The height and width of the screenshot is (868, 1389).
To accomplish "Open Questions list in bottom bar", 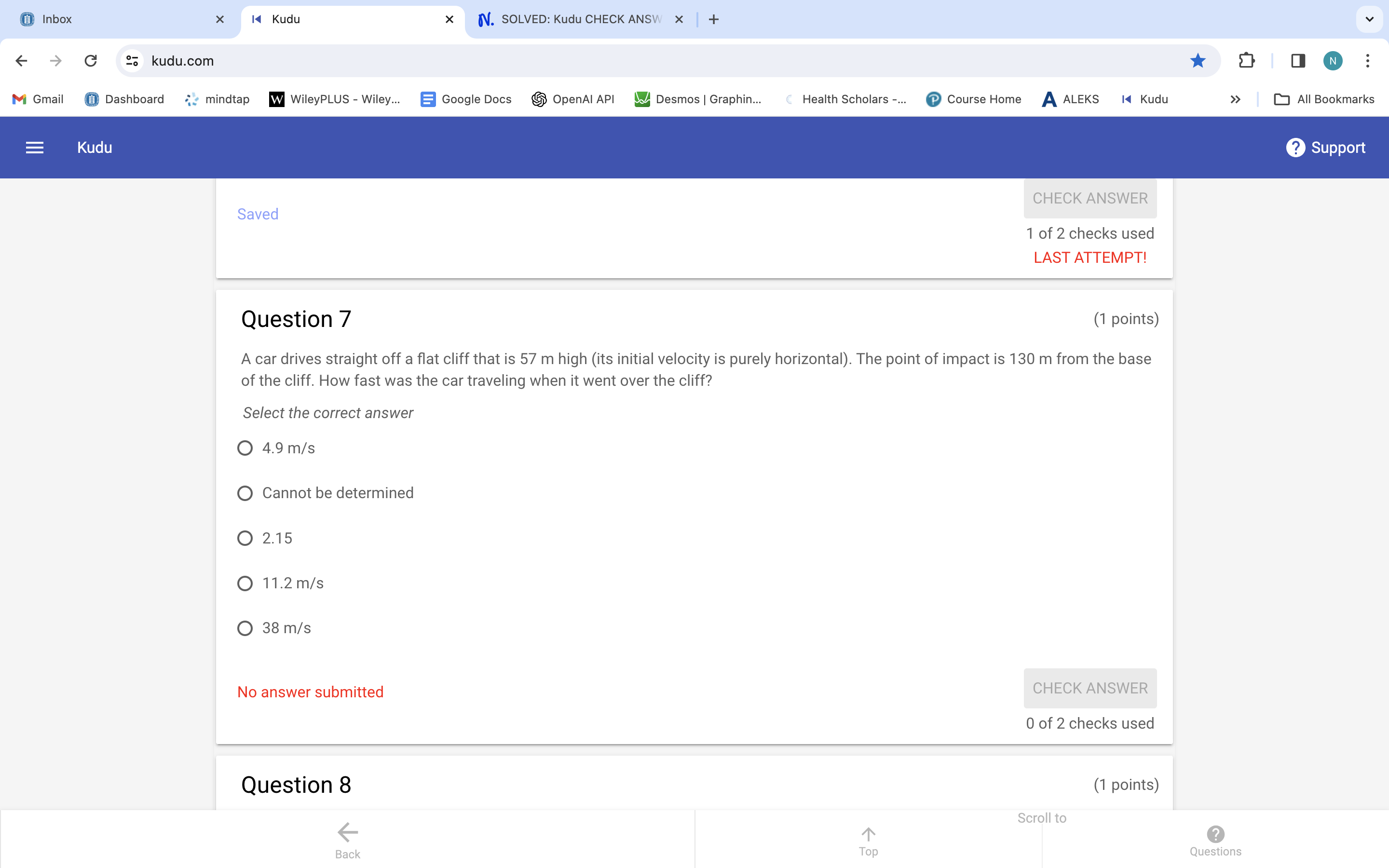I will coord(1215,841).
